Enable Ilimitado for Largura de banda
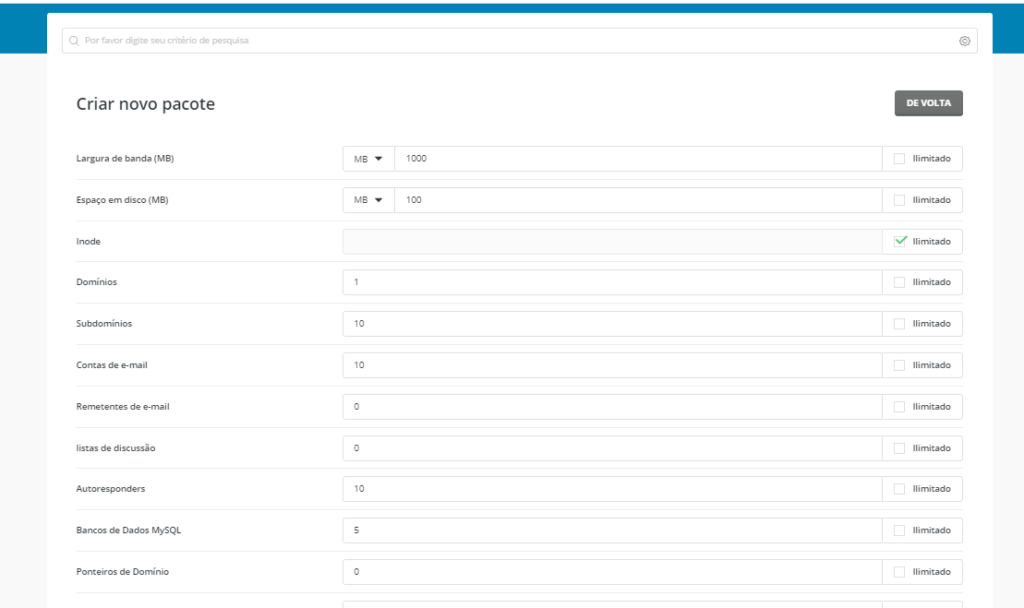The height and width of the screenshot is (608, 1024). point(900,159)
